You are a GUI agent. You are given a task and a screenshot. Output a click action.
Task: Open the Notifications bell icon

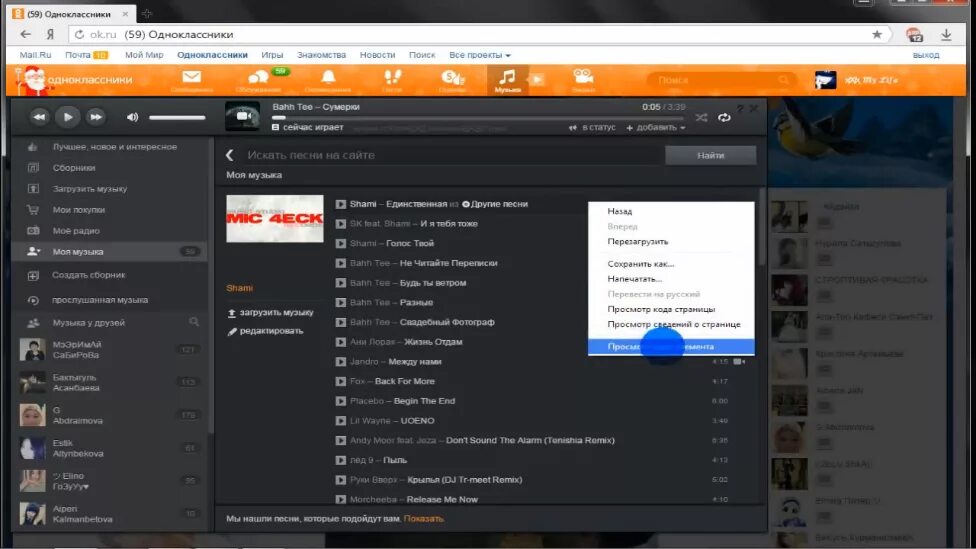click(x=328, y=77)
